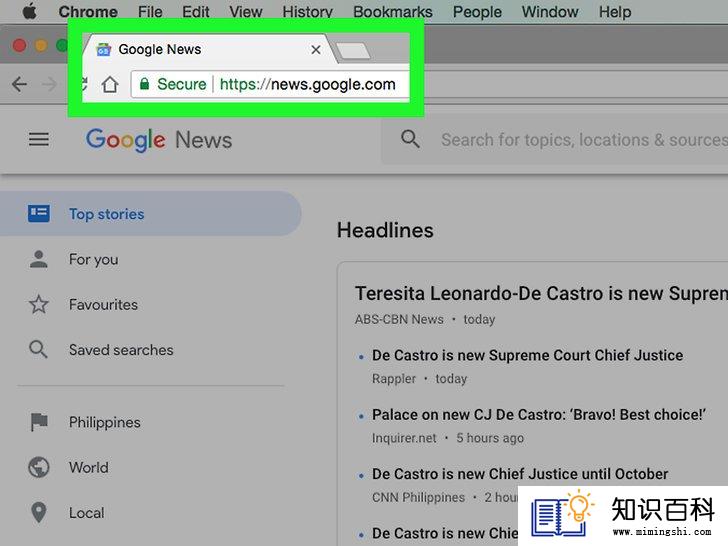Viewport: 728px width, 546px height.
Task: Open the Teresita Leonardo-De Castro headline story
Action: (x=541, y=293)
